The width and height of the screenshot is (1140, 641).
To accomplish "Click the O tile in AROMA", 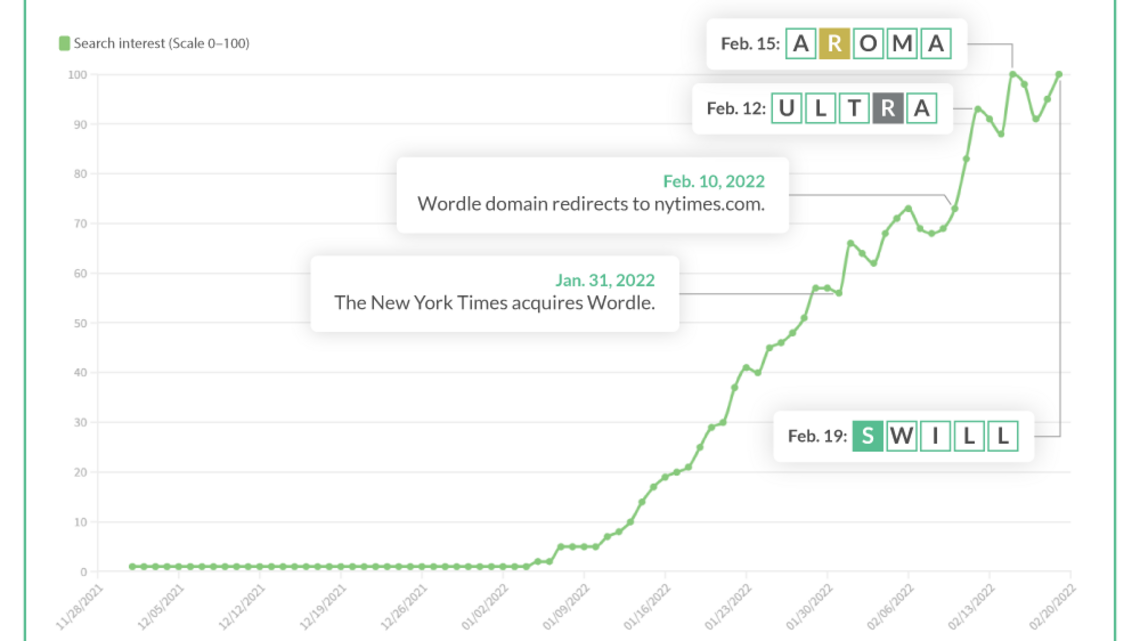I will [868, 44].
